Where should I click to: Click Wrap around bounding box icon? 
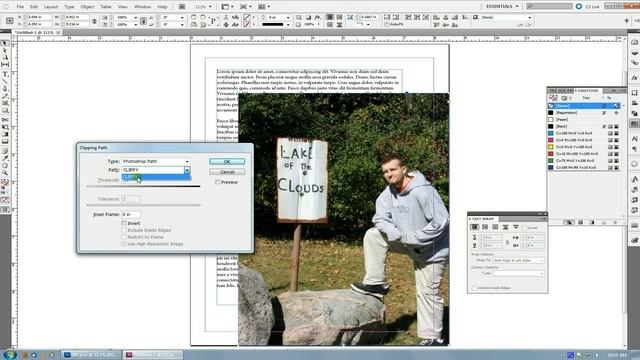485,227
